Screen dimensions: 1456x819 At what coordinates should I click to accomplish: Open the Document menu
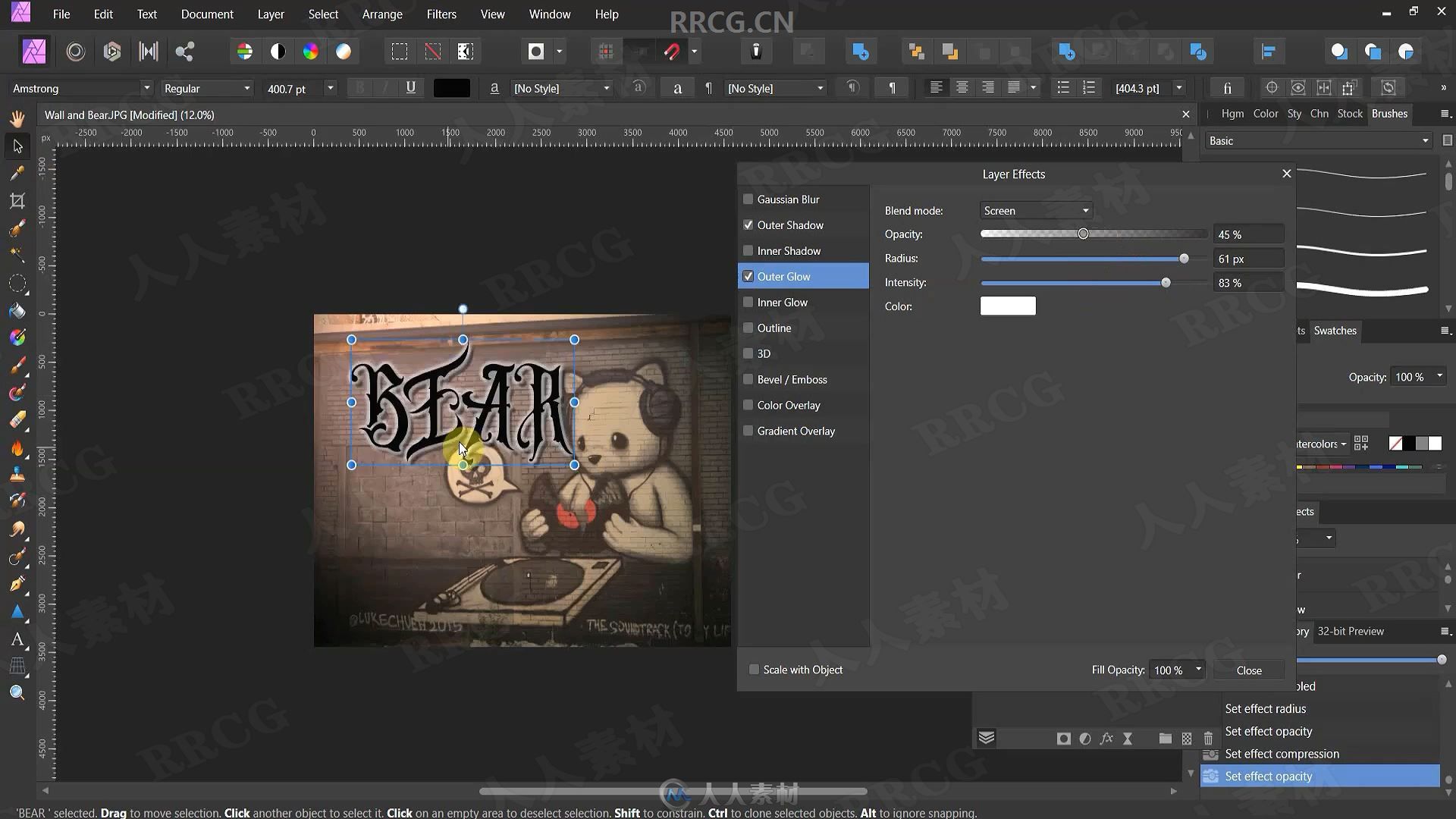pyautogui.click(x=207, y=14)
